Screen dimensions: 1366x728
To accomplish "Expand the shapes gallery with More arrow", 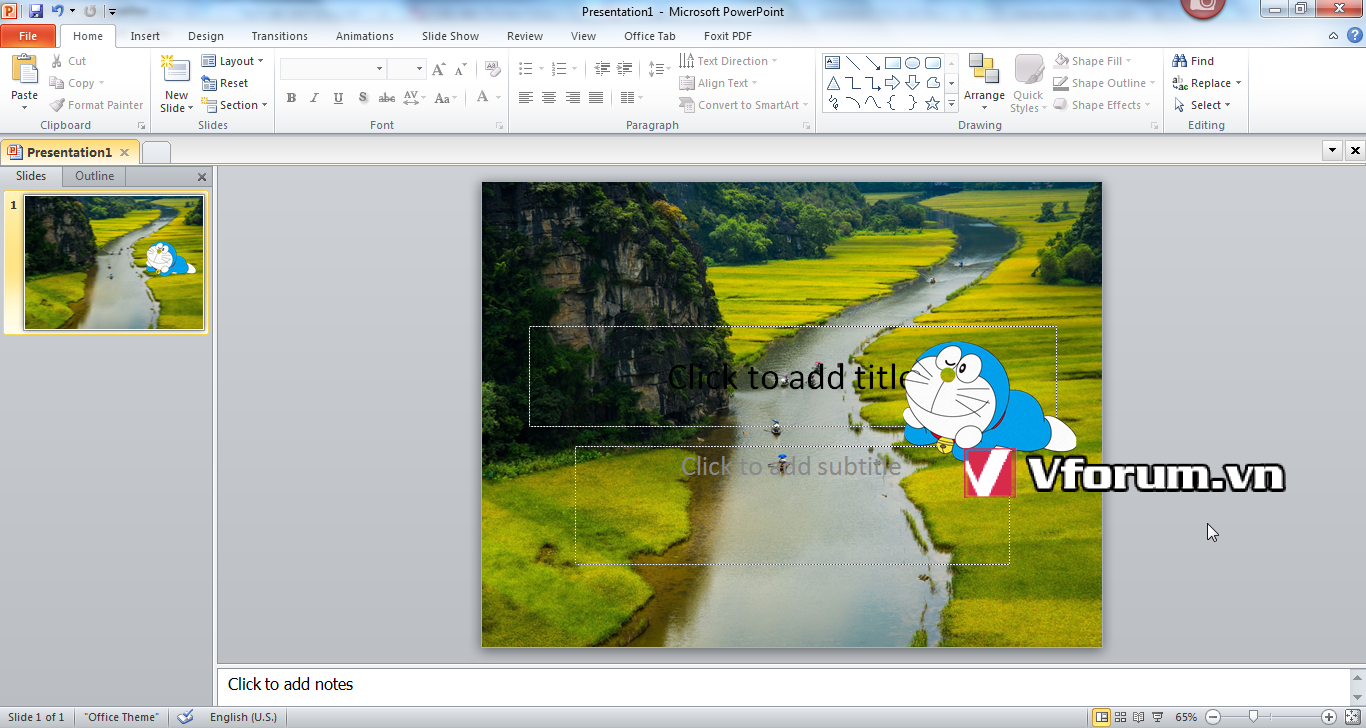I will (x=951, y=103).
